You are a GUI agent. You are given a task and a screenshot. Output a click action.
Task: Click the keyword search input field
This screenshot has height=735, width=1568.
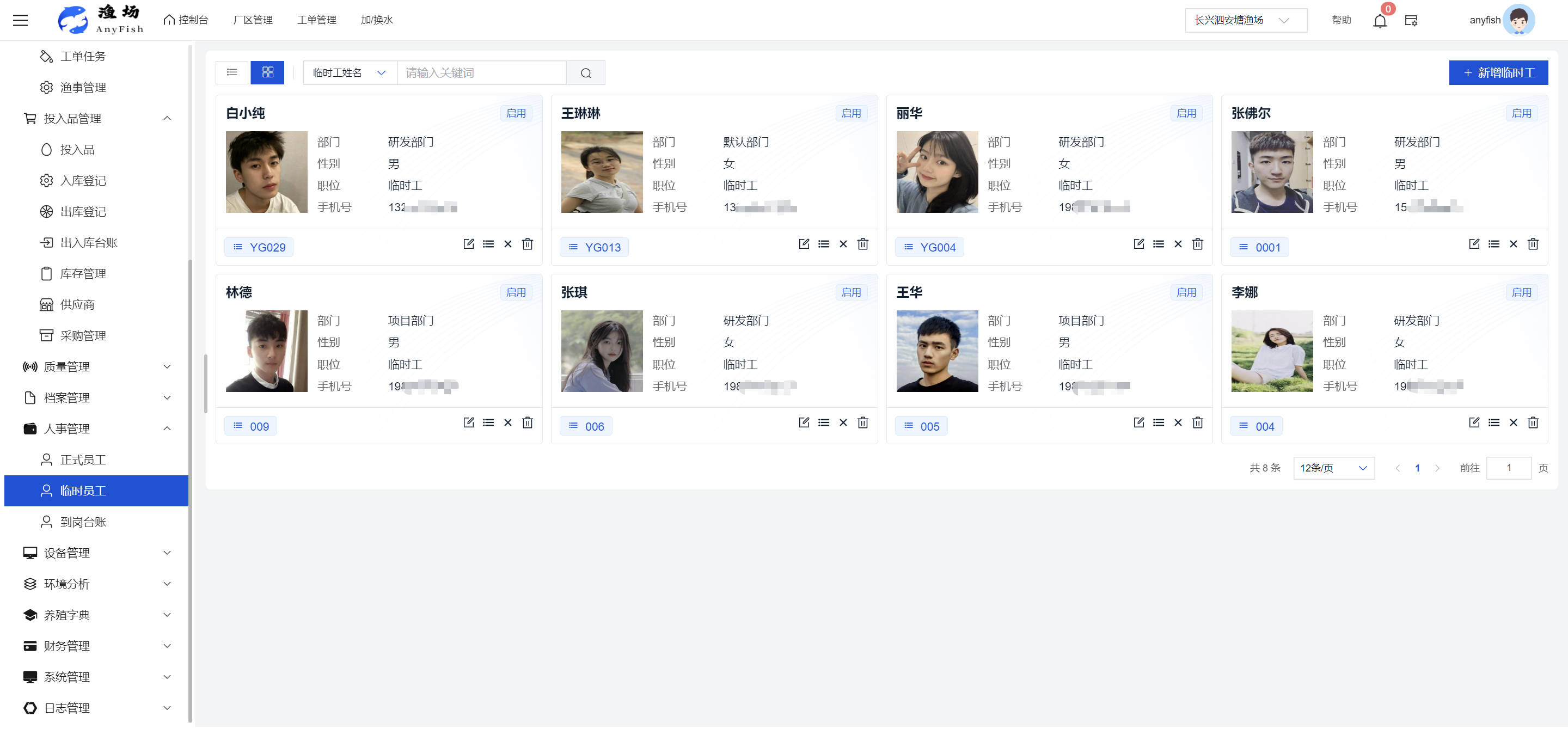pyautogui.click(x=481, y=73)
